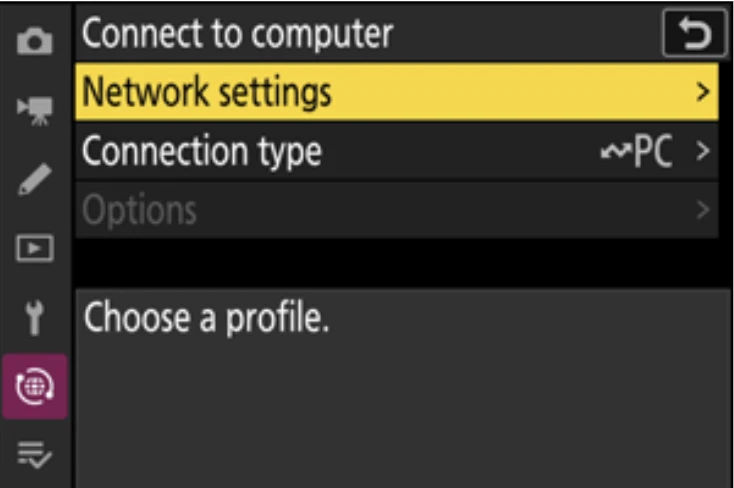The image size is (734, 488).
Task: Select the Network settings row
Action: pyautogui.click(x=396, y=91)
